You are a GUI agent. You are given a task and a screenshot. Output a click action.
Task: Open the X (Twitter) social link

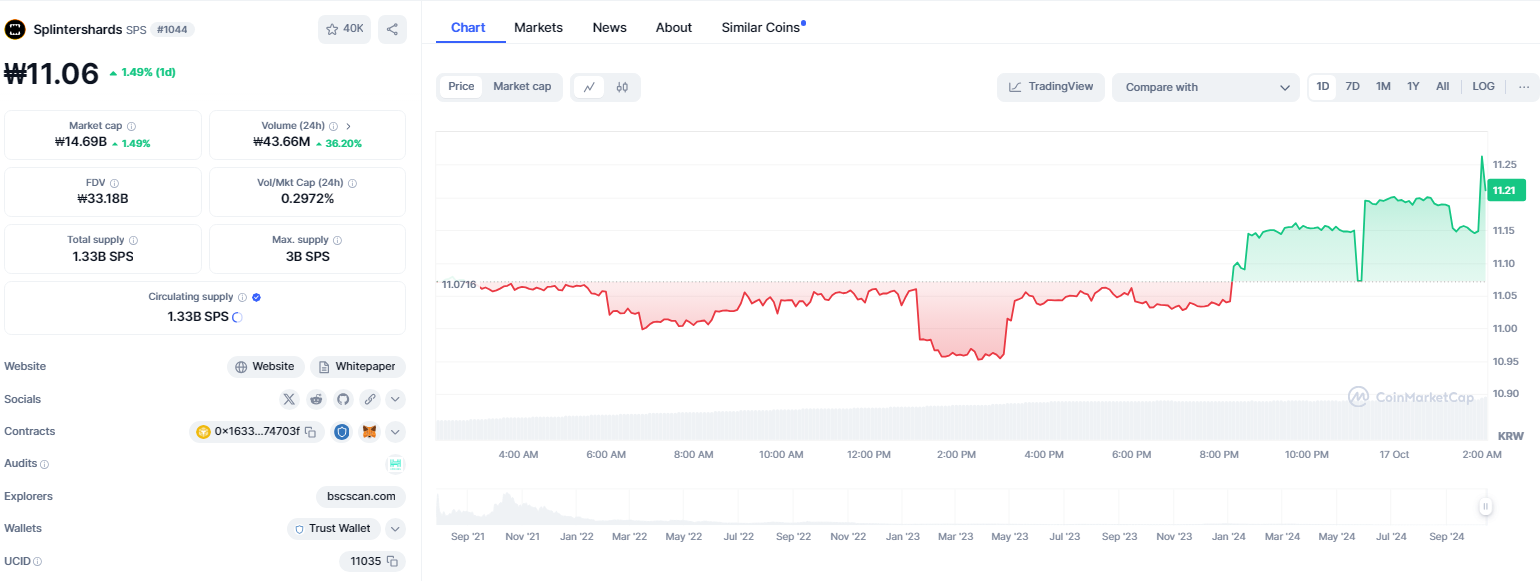pos(289,399)
